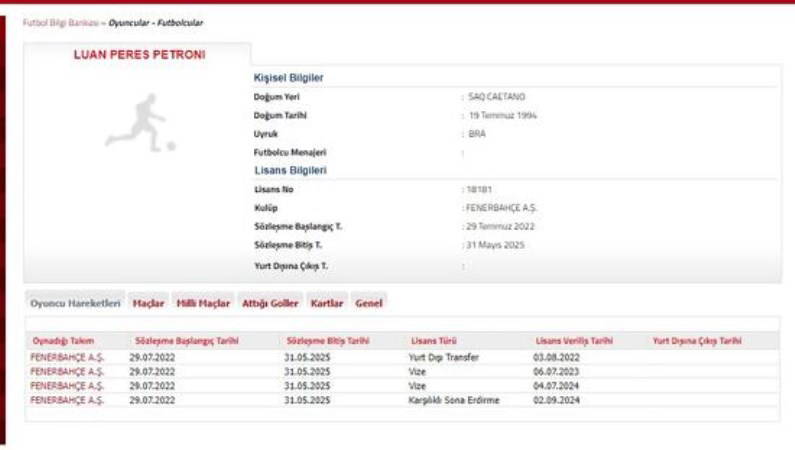
Task: Open the Maçlar tab
Action: (148, 303)
